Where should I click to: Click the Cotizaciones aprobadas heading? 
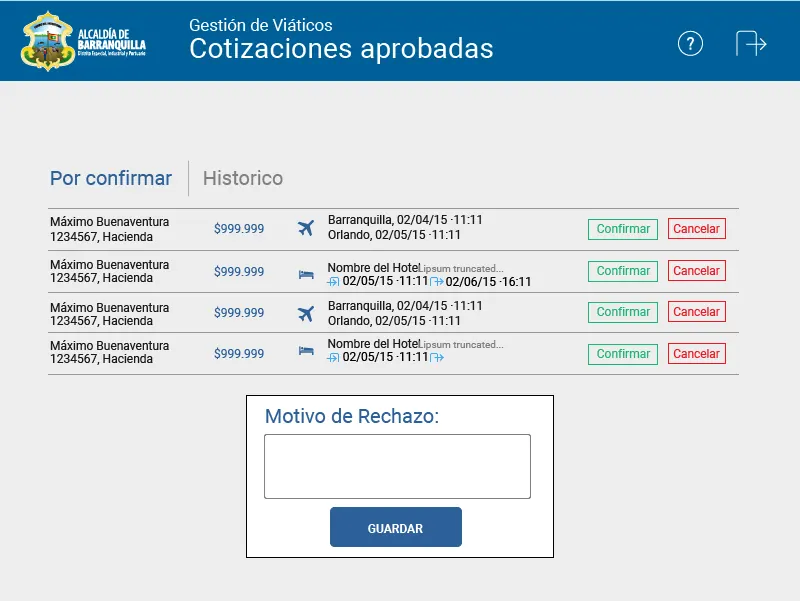341,49
